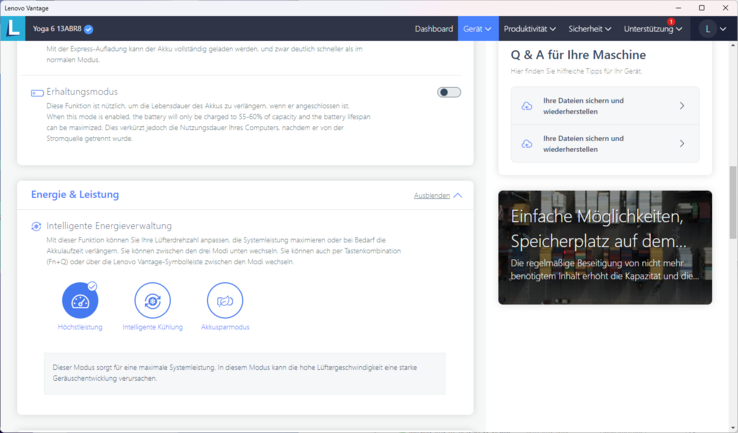The width and height of the screenshot is (738, 433).
Task: Select the Akkusparmodus mode icon
Action: (225, 300)
